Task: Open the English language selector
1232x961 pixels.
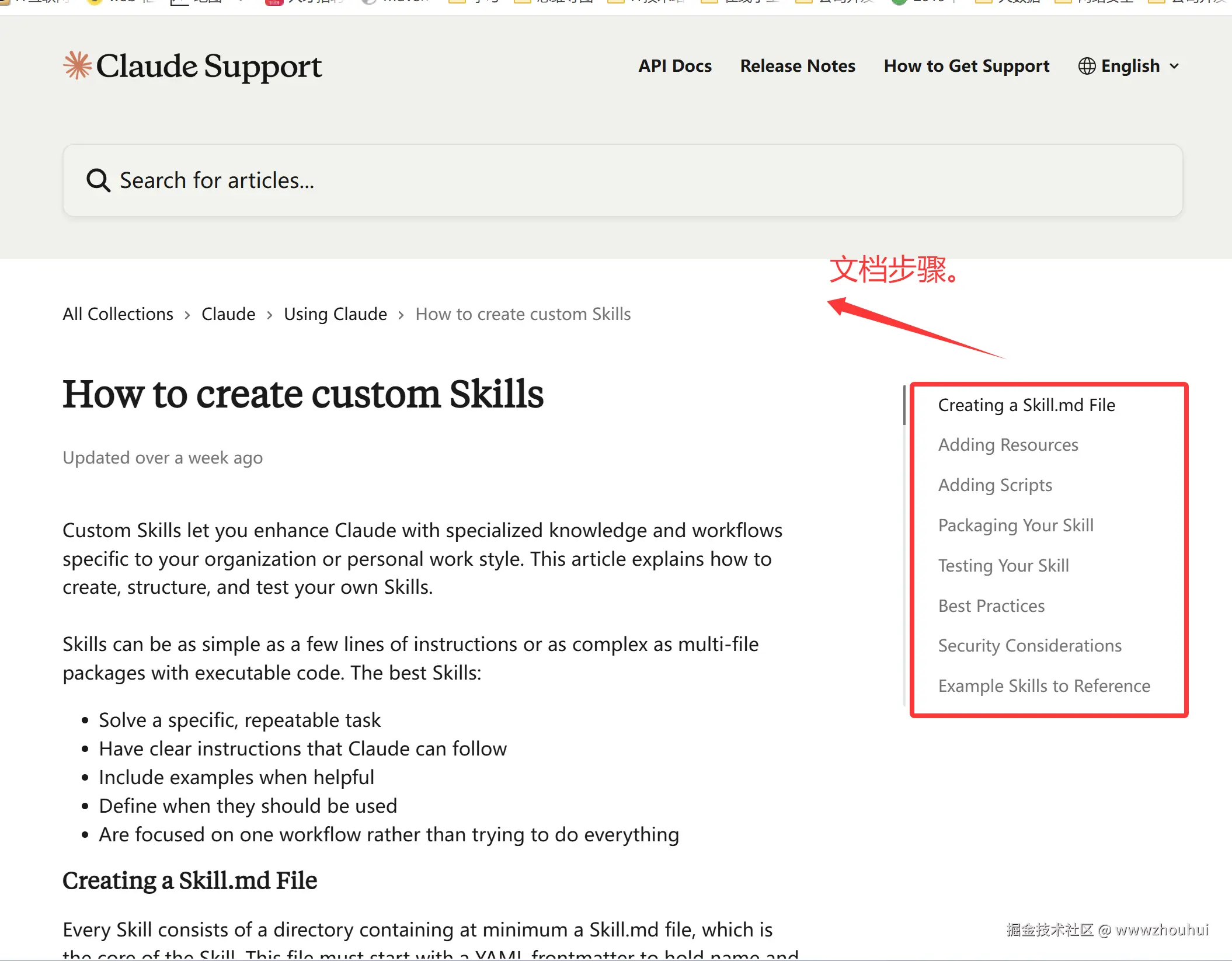Action: 1130,66
